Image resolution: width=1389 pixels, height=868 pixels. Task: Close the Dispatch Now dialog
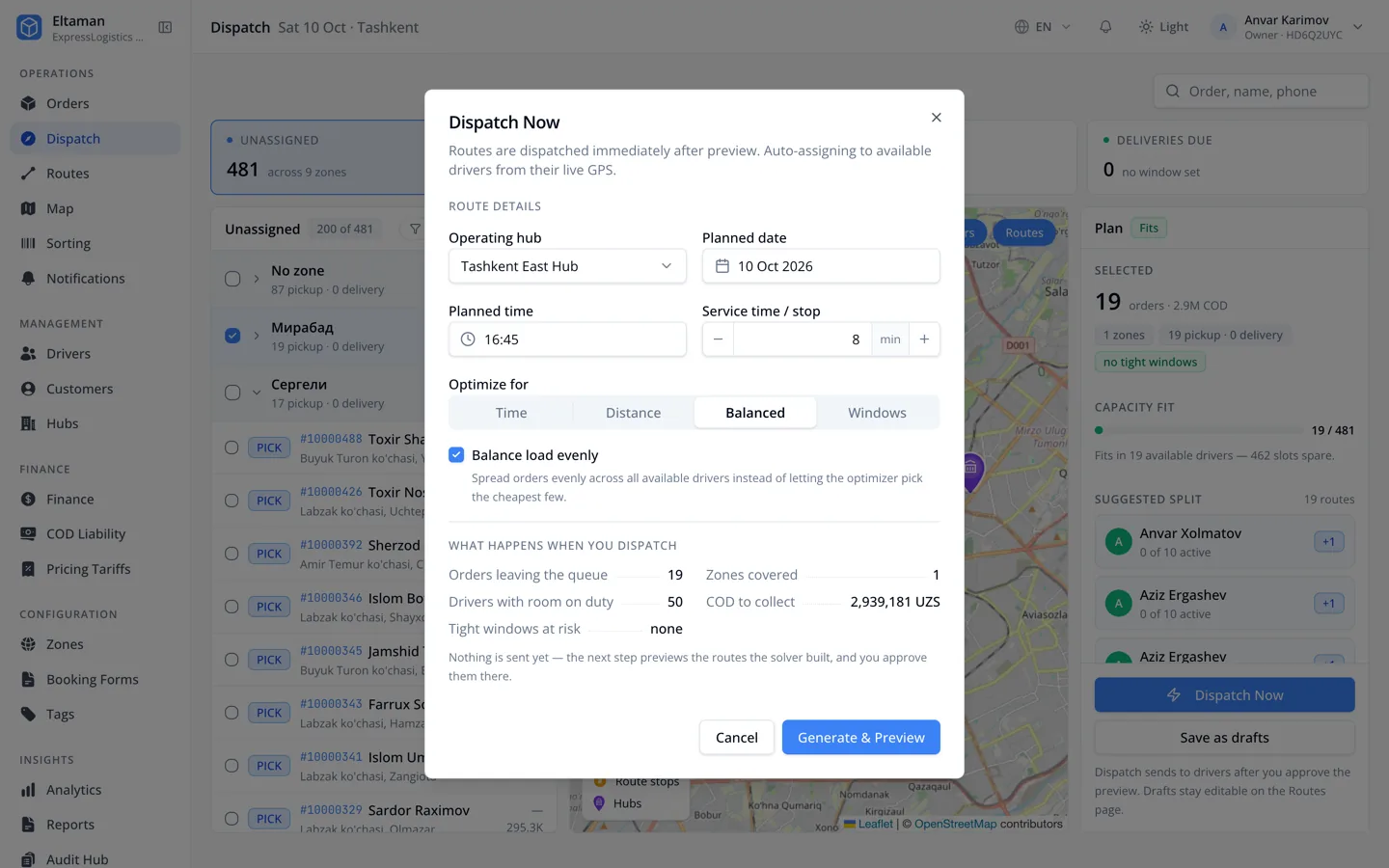point(936,118)
